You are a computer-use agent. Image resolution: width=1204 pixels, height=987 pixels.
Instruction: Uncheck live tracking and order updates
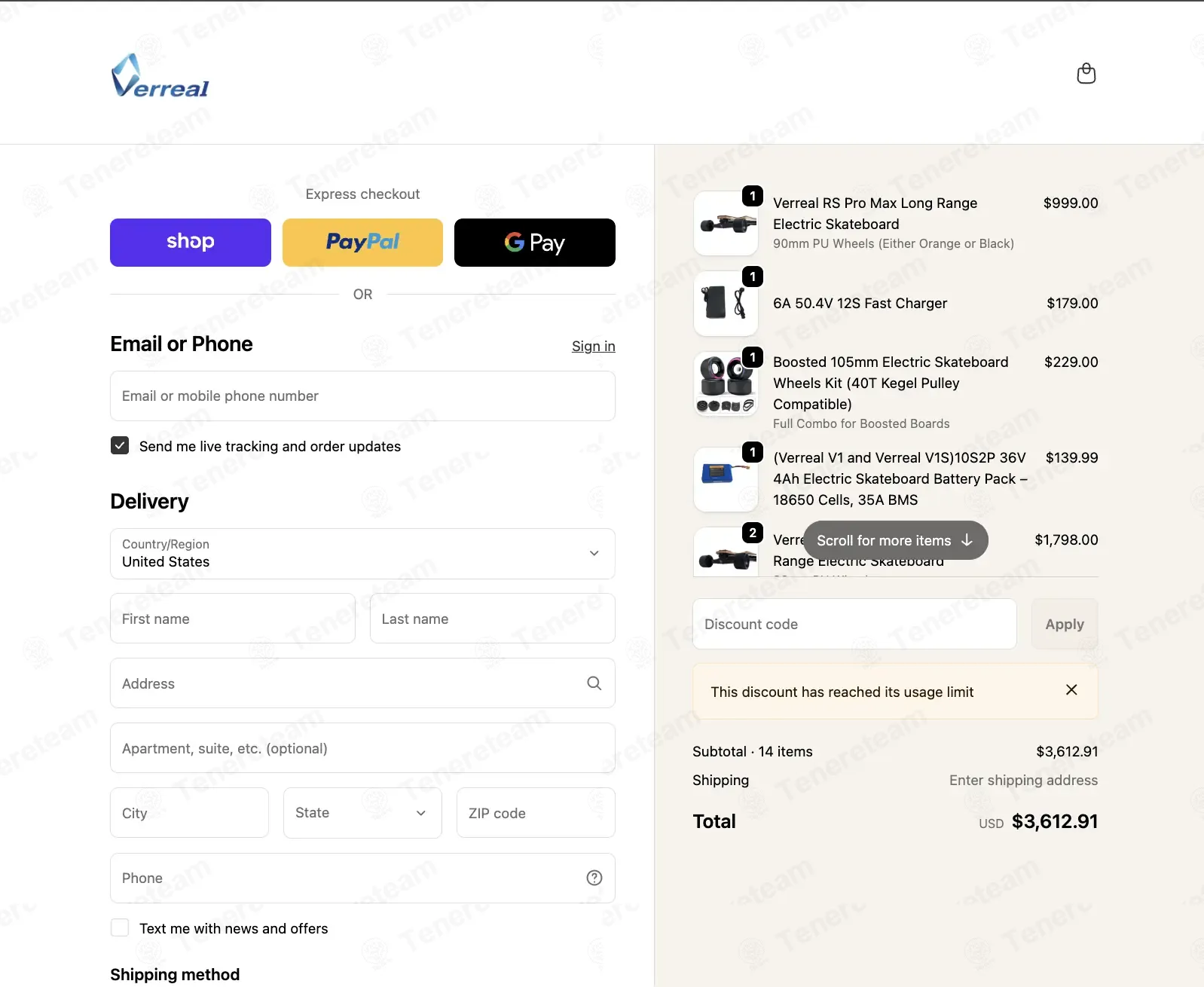(120, 445)
